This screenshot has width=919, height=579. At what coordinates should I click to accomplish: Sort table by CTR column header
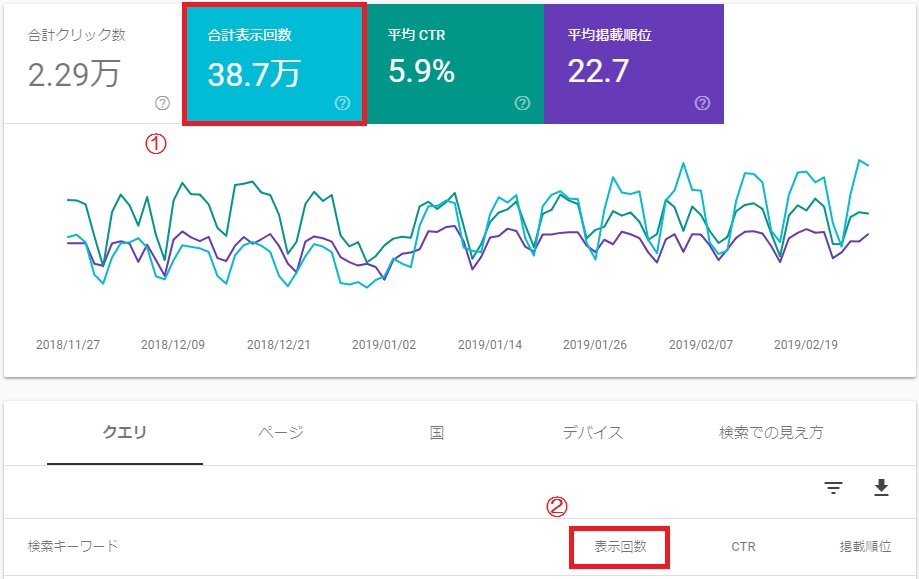point(743,547)
